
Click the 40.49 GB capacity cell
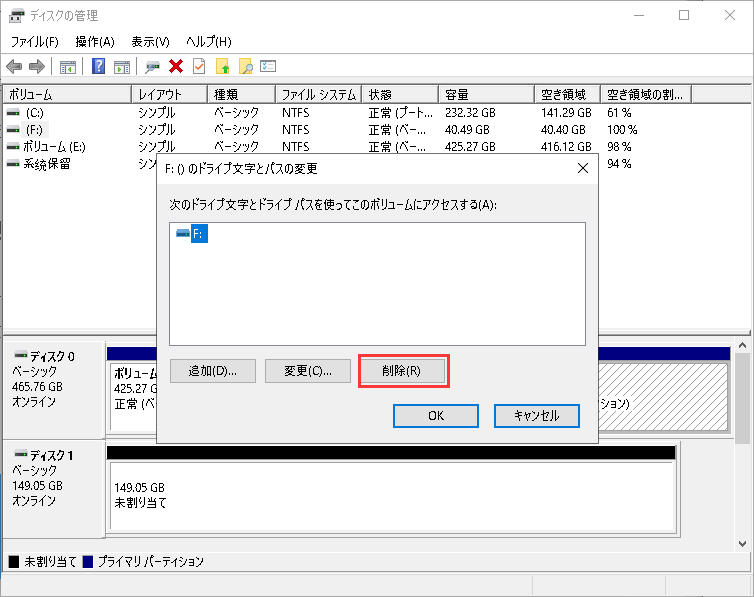click(467, 130)
